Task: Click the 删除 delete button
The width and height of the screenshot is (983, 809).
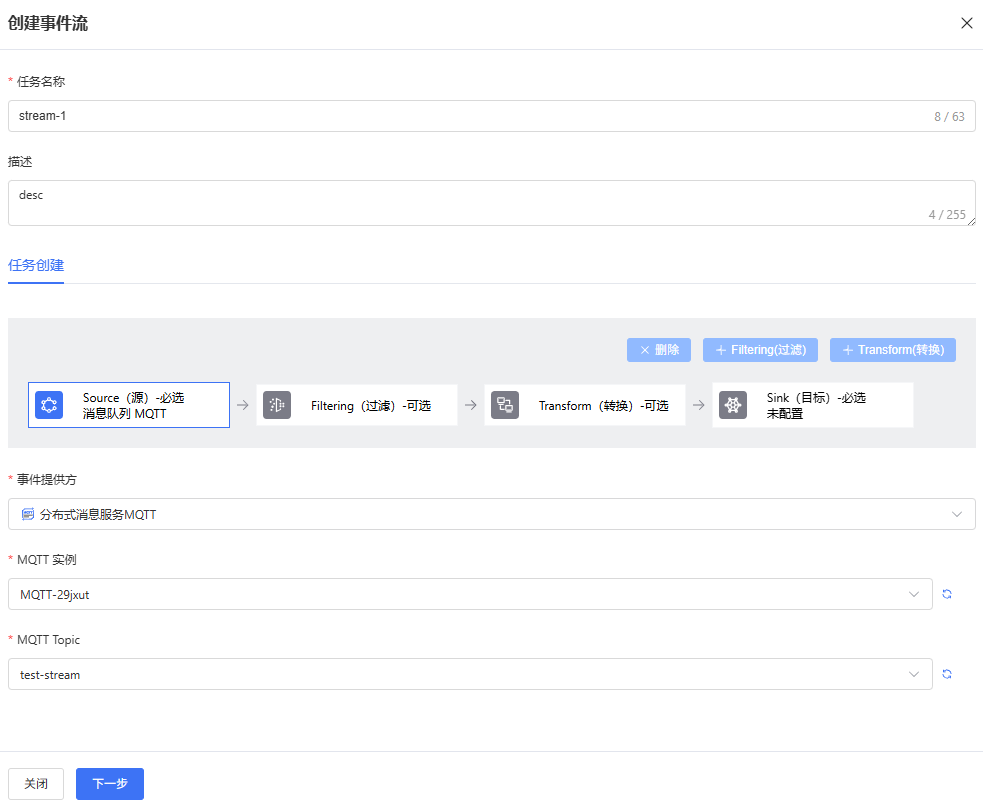Action: pyautogui.click(x=659, y=350)
